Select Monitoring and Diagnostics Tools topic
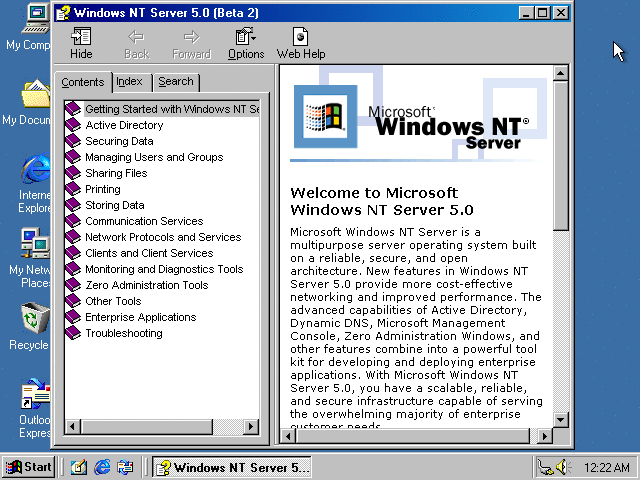Viewport: 640px width, 480px height. [x=164, y=269]
